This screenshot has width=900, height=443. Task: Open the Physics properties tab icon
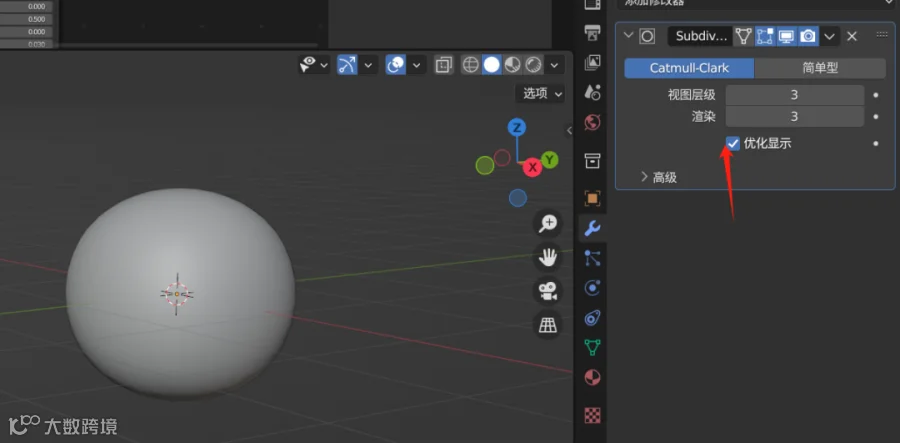click(592, 287)
